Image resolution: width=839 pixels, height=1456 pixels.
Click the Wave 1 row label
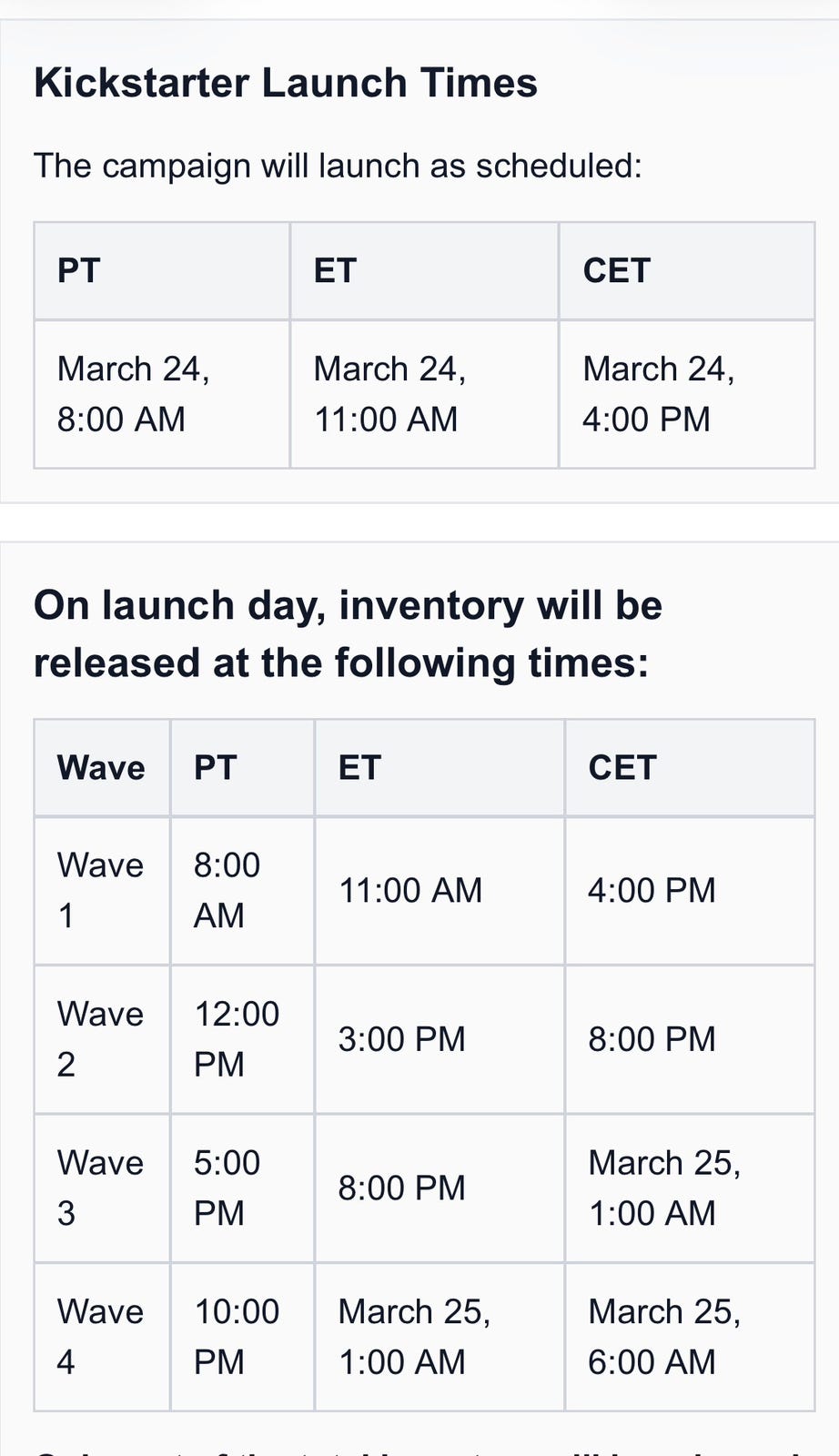click(100, 890)
